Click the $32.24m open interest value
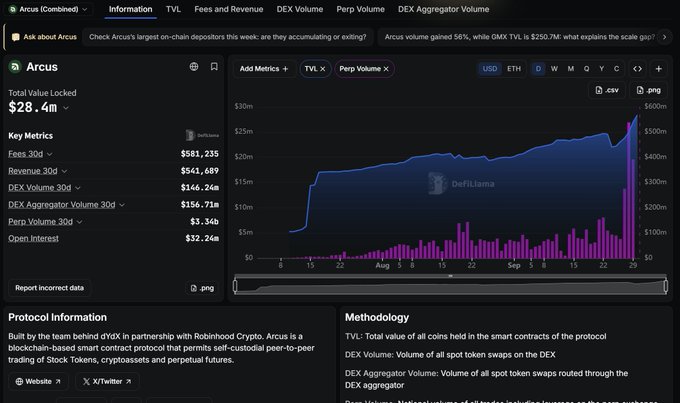Screen dimensions: 680x403 pyautogui.click(x=202, y=238)
